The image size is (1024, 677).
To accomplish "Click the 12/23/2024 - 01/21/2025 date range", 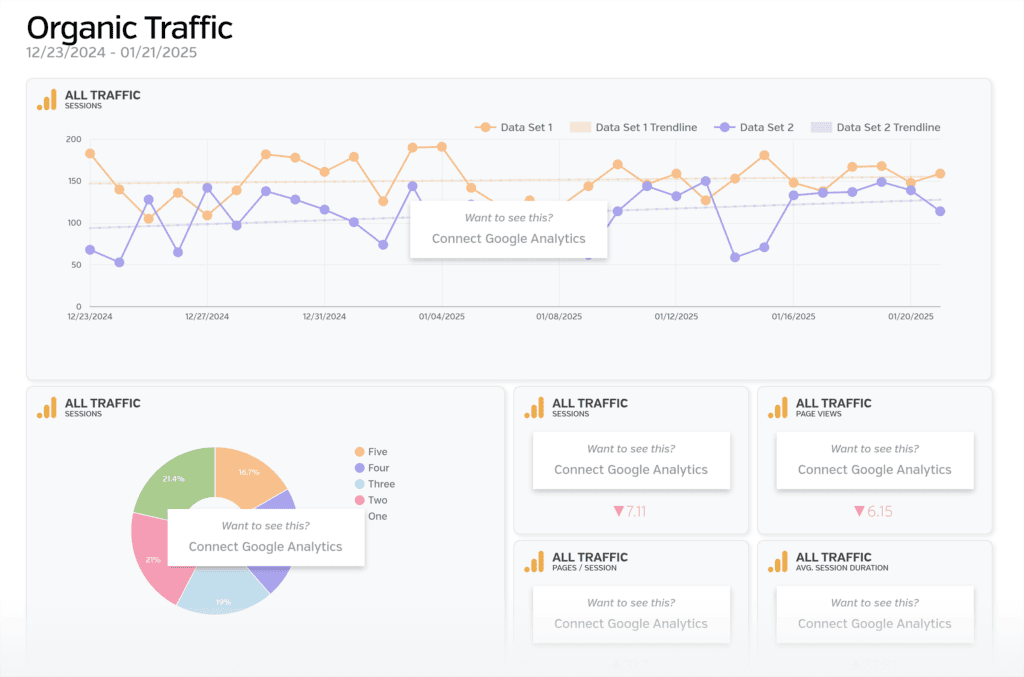I will 112,52.
